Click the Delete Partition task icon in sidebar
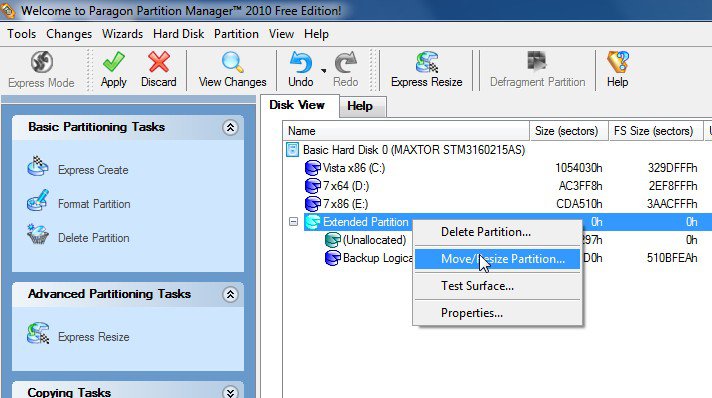This screenshot has width=712, height=398. click(x=38, y=234)
